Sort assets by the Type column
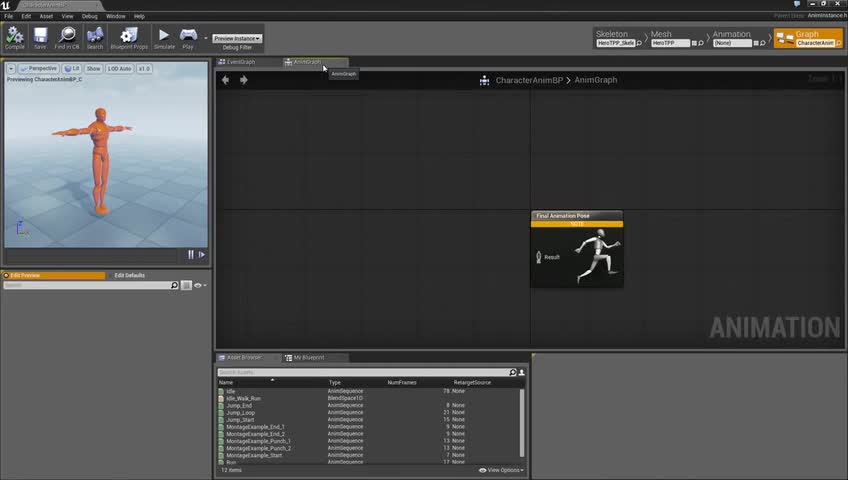 (335, 382)
